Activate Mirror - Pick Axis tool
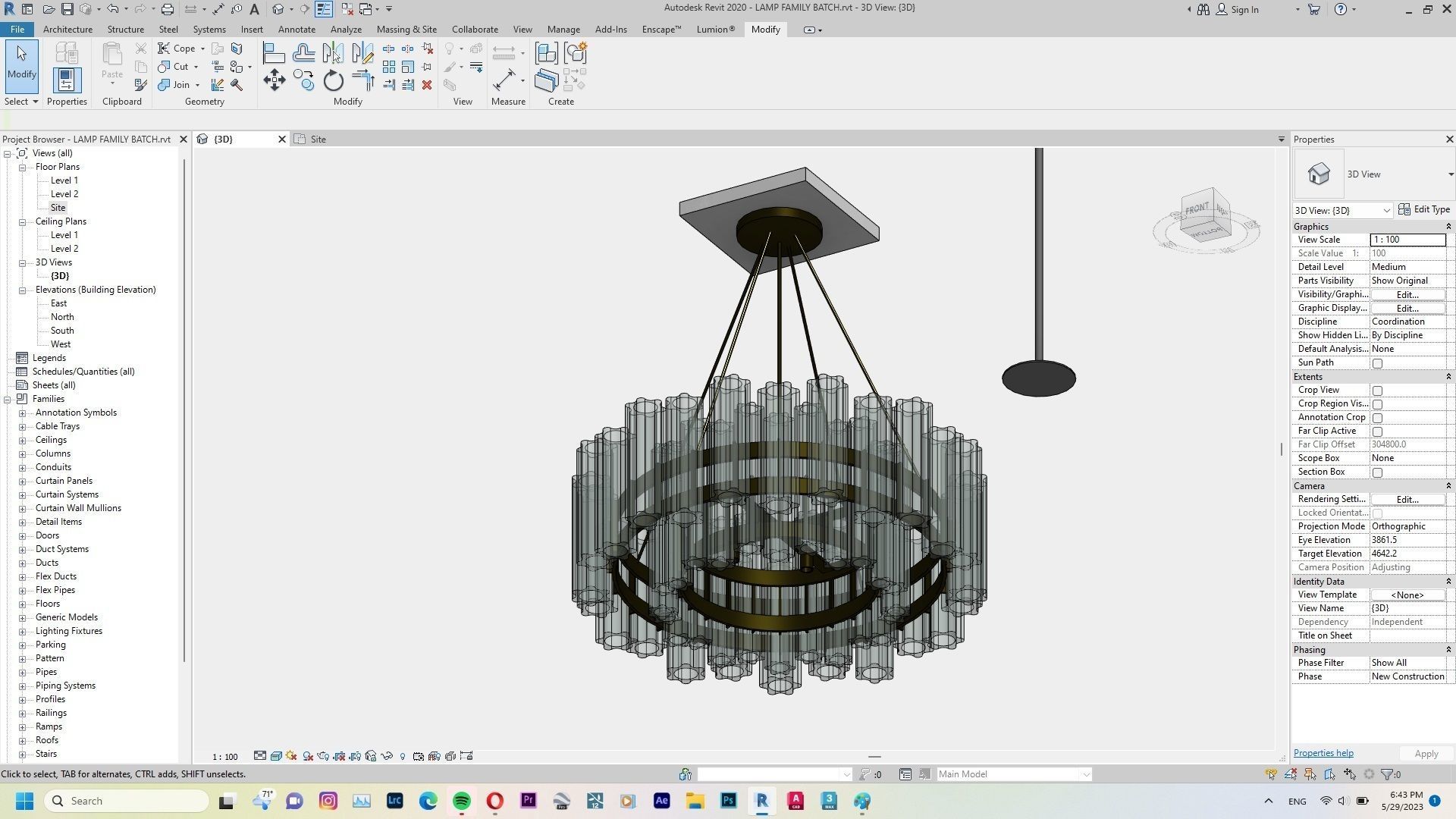 coord(333,53)
